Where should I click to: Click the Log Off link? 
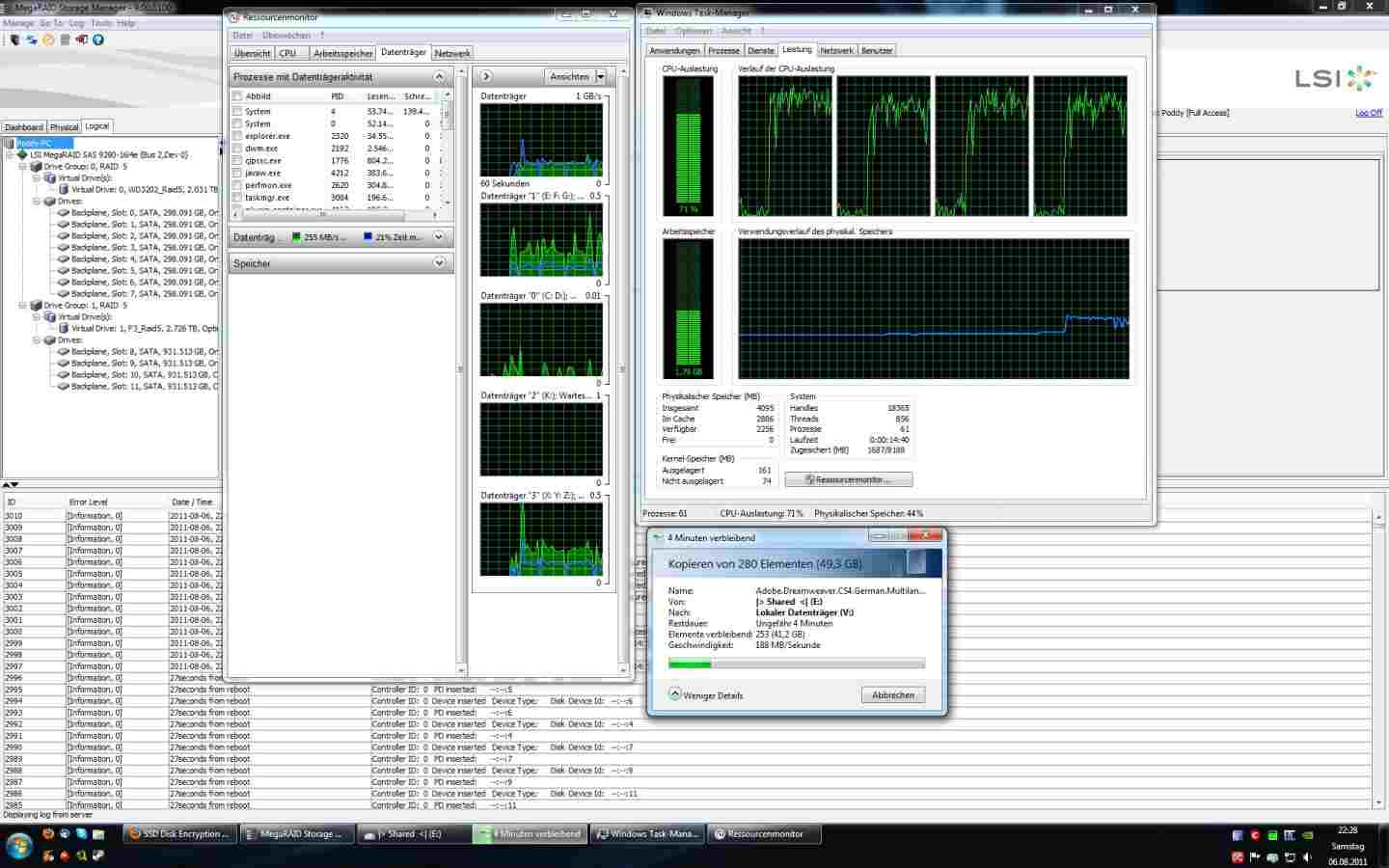tap(1369, 113)
